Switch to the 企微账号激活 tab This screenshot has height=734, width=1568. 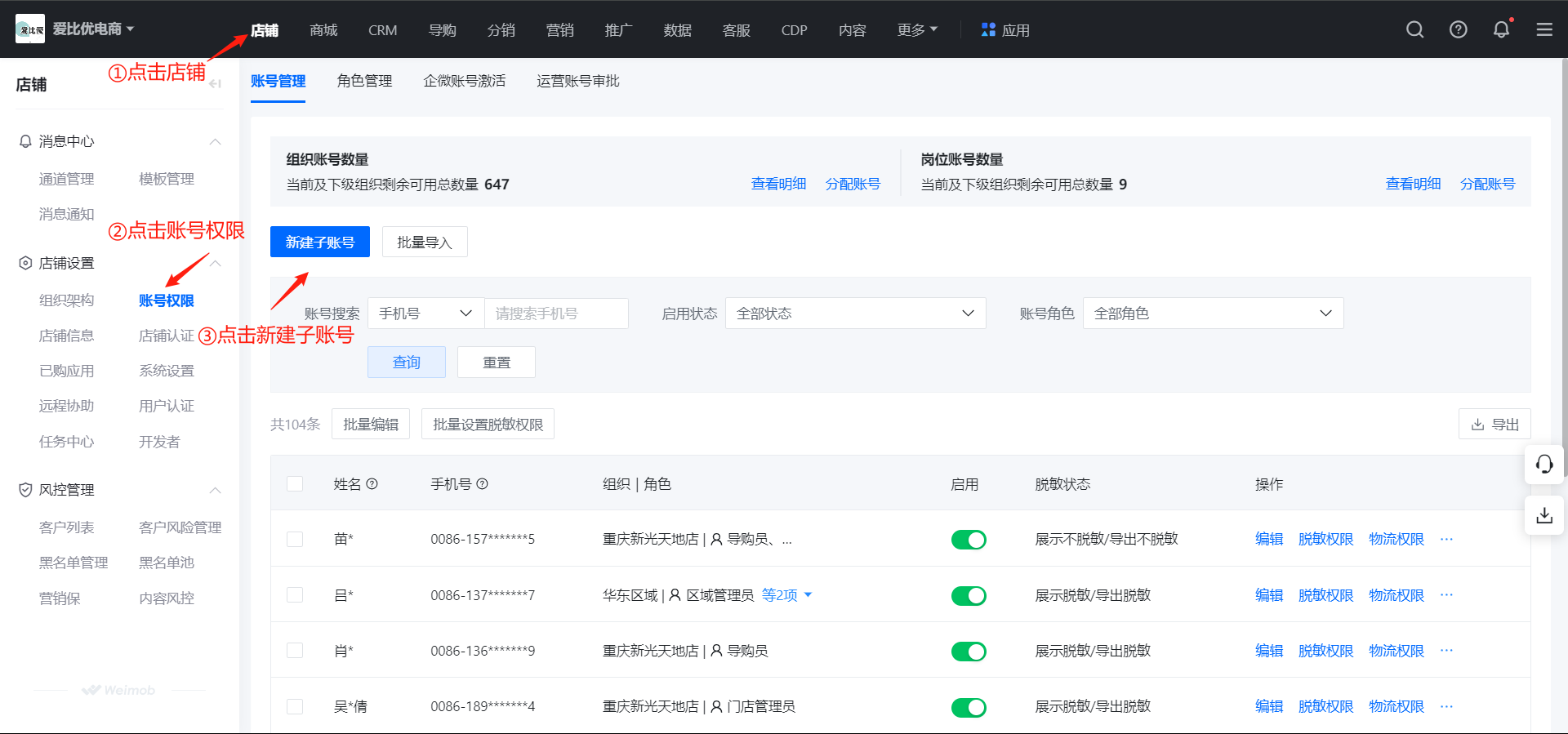[x=465, y=81]
